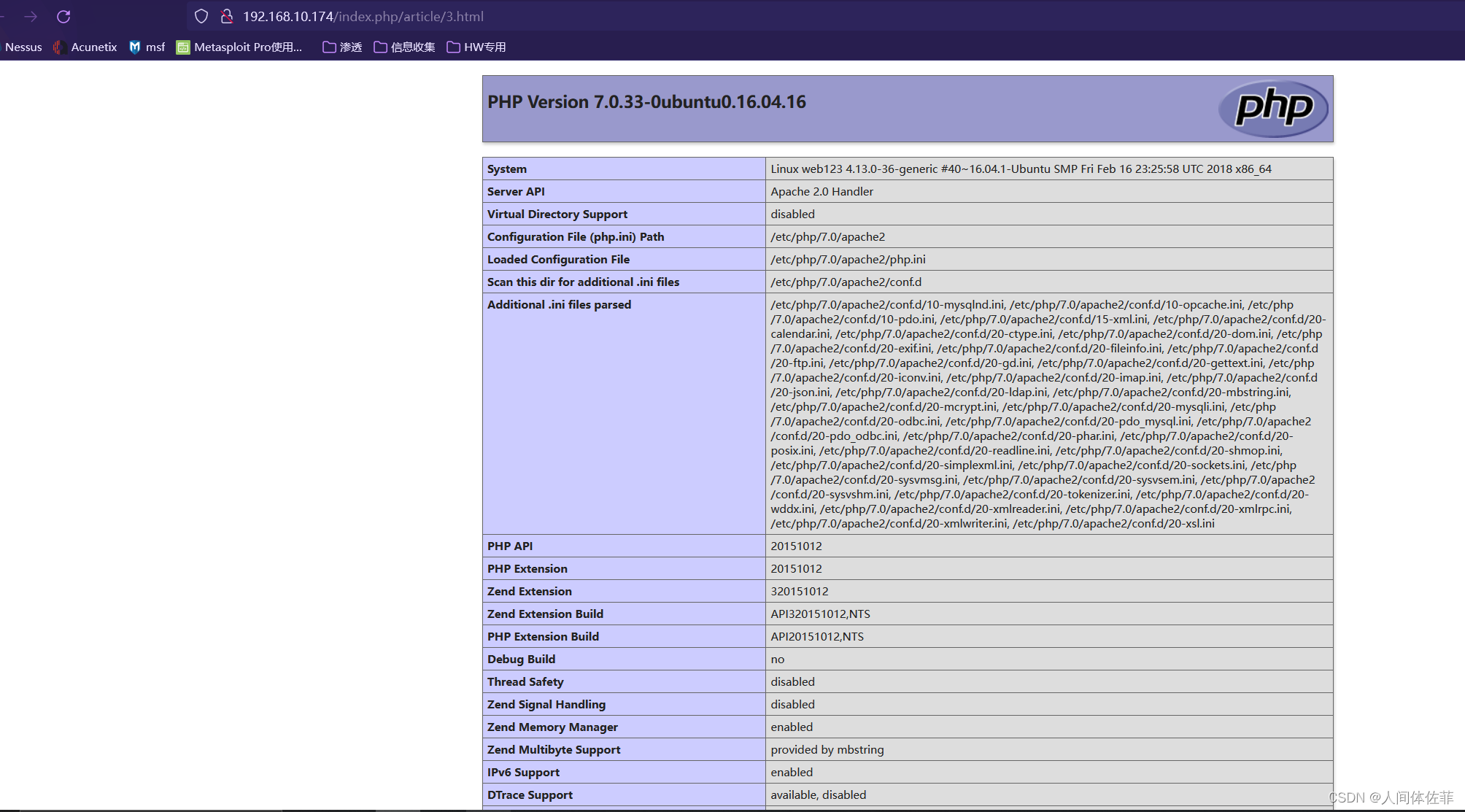
Task: Open the tracking protection shield icon
Action: pyautogui.click(x=201, y=16)
